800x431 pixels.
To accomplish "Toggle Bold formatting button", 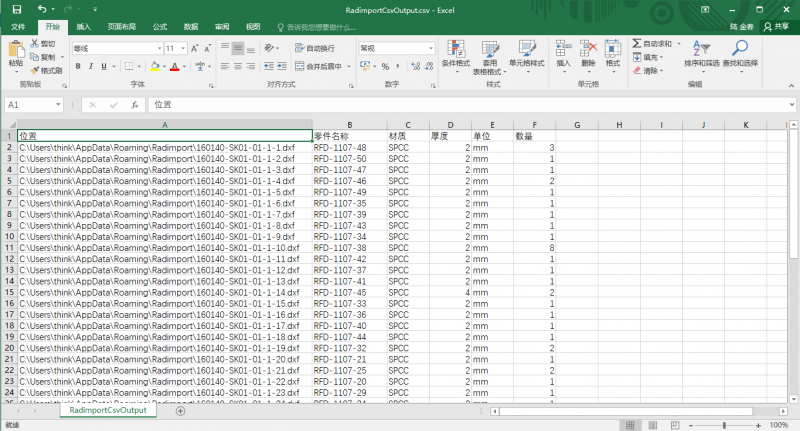I will tap(77, 67).
